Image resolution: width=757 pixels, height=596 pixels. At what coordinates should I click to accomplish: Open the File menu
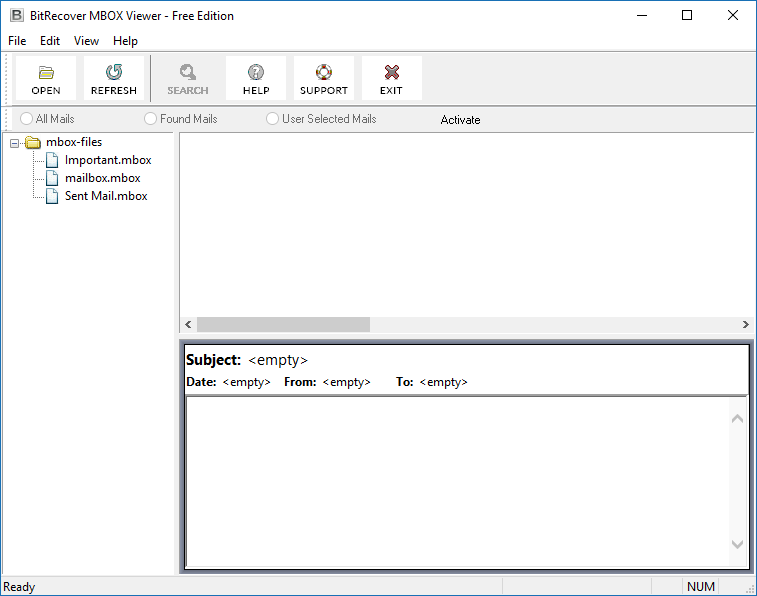(x=17, y=41)
